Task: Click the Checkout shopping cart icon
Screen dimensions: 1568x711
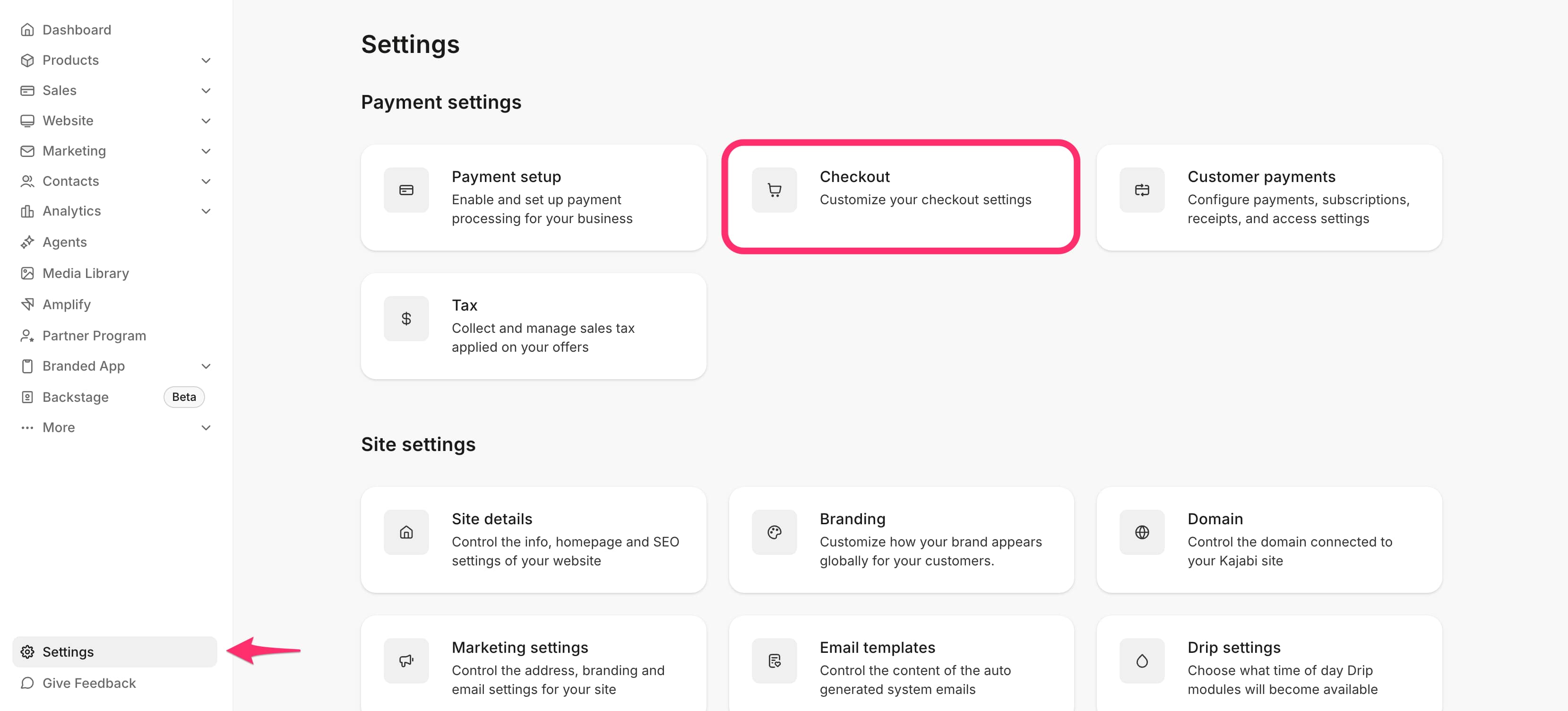Action: tap(774, 190)
